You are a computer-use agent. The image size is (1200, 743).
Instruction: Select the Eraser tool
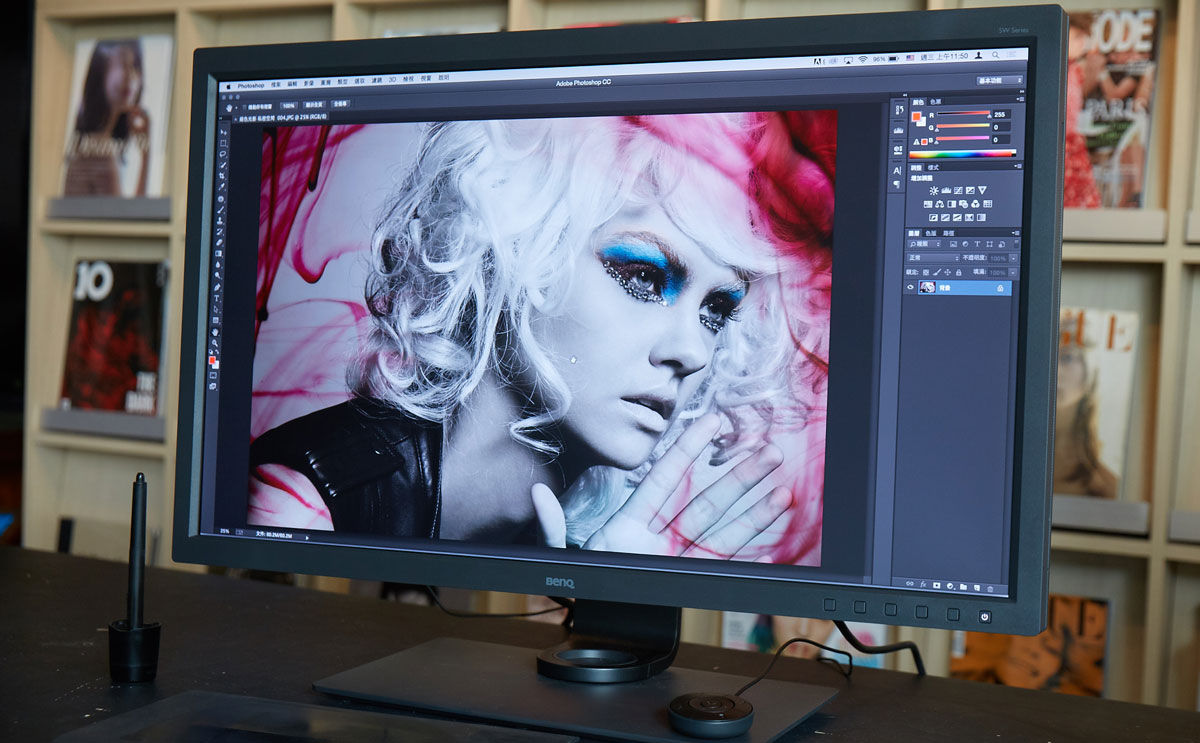(x=219, y=243)
